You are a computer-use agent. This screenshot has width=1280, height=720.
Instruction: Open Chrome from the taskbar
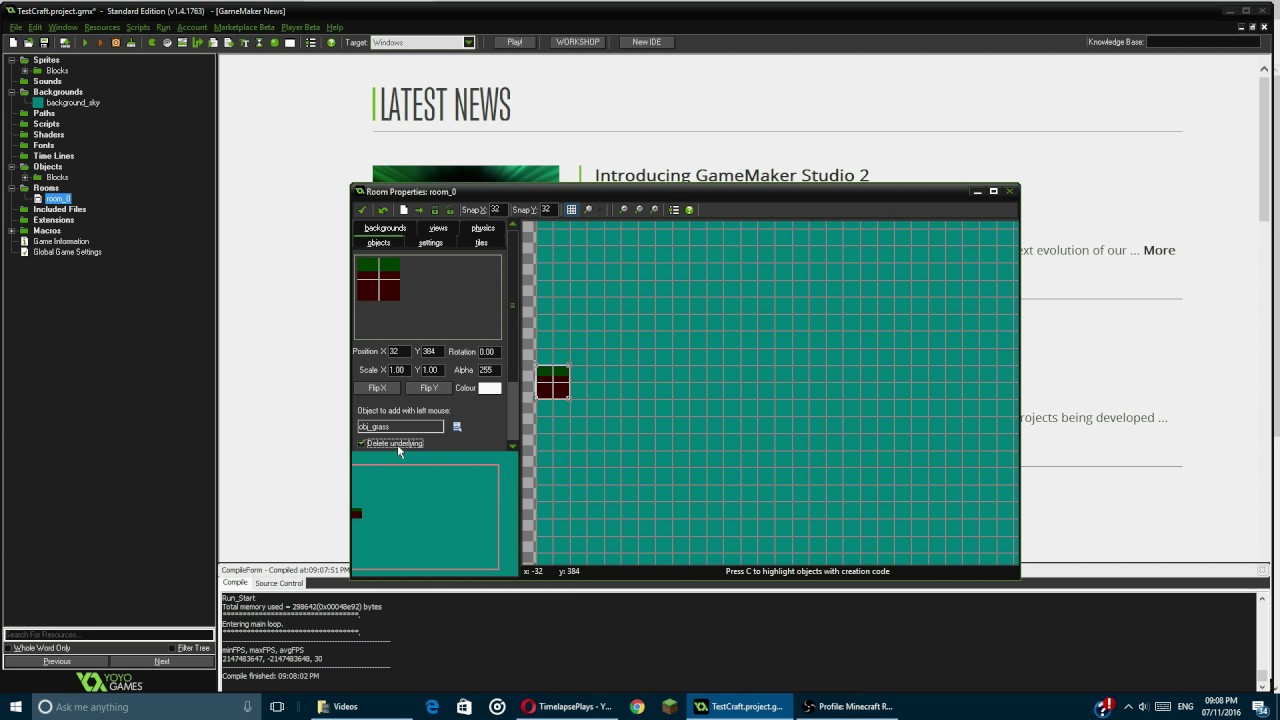(x=637, y=706)
